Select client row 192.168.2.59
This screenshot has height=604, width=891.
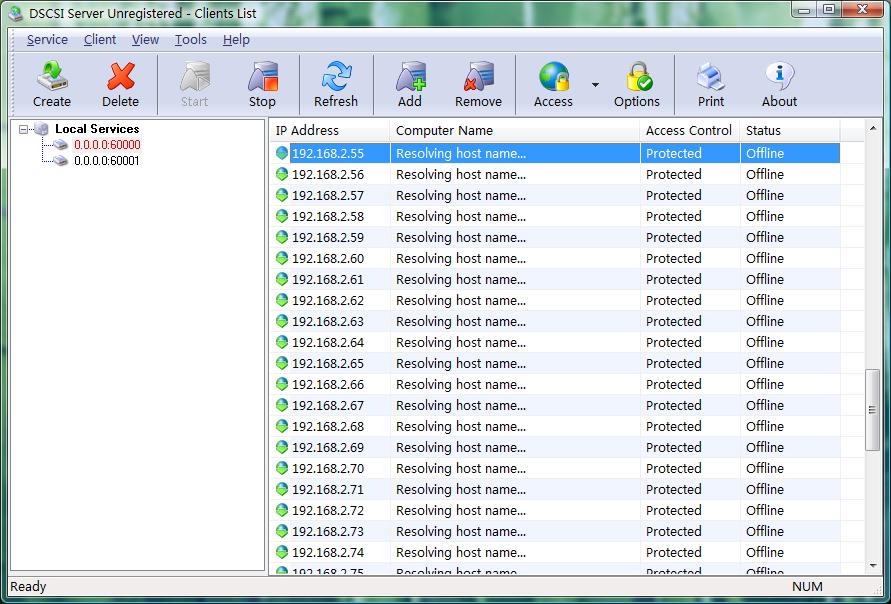pos(555,238)
